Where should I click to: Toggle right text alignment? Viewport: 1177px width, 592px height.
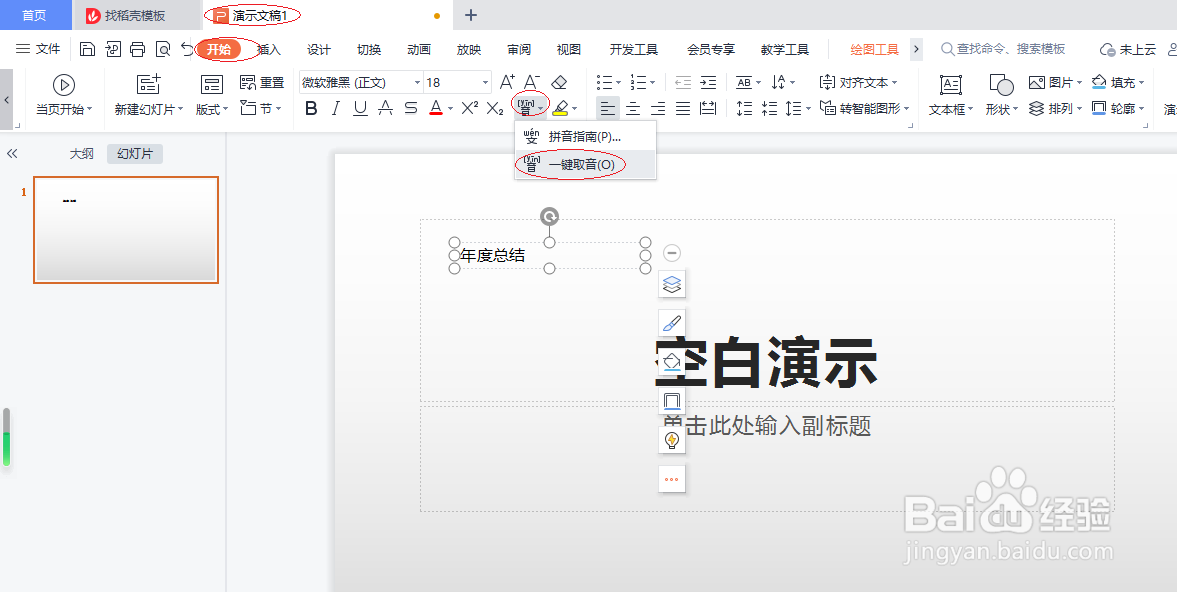(658, 109)
